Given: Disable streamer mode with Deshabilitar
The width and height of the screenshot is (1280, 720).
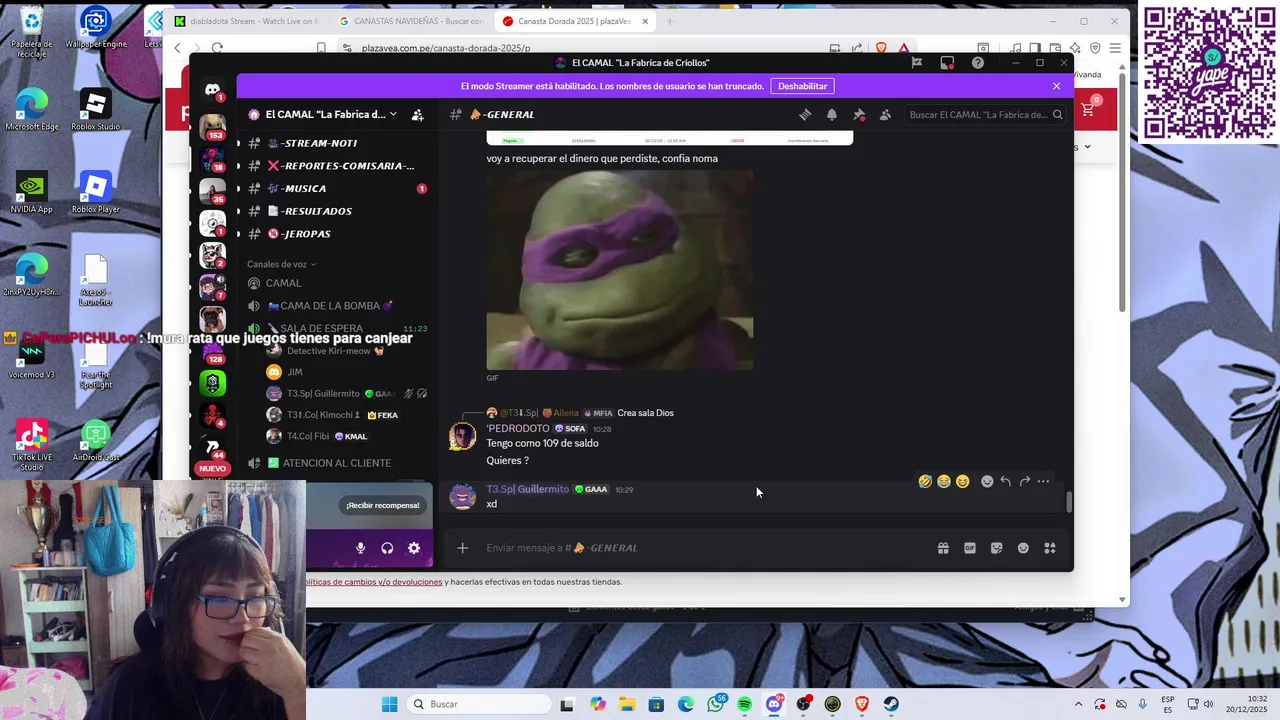Looking at the screenshot, I should [x=802, y=86].
